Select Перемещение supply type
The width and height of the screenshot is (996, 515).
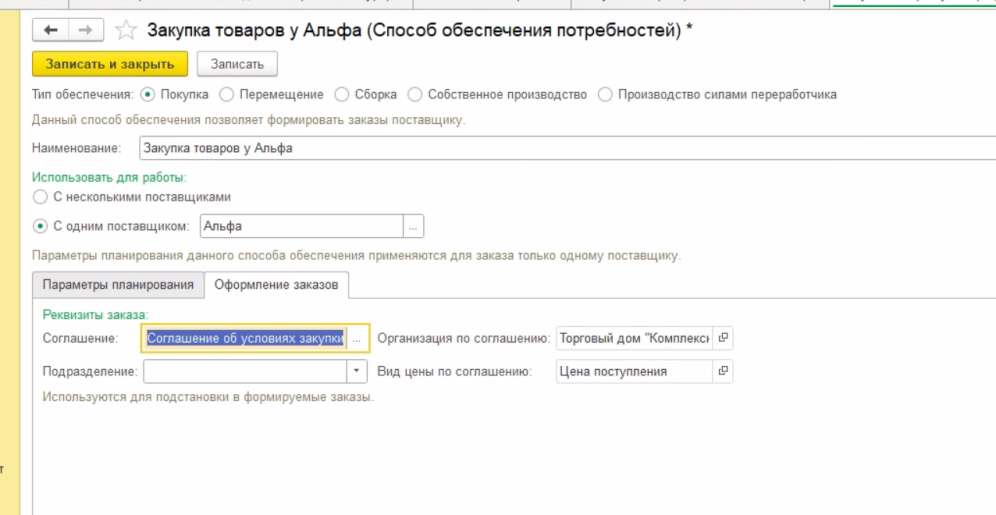pyautogui.click(x=226, y=95)
